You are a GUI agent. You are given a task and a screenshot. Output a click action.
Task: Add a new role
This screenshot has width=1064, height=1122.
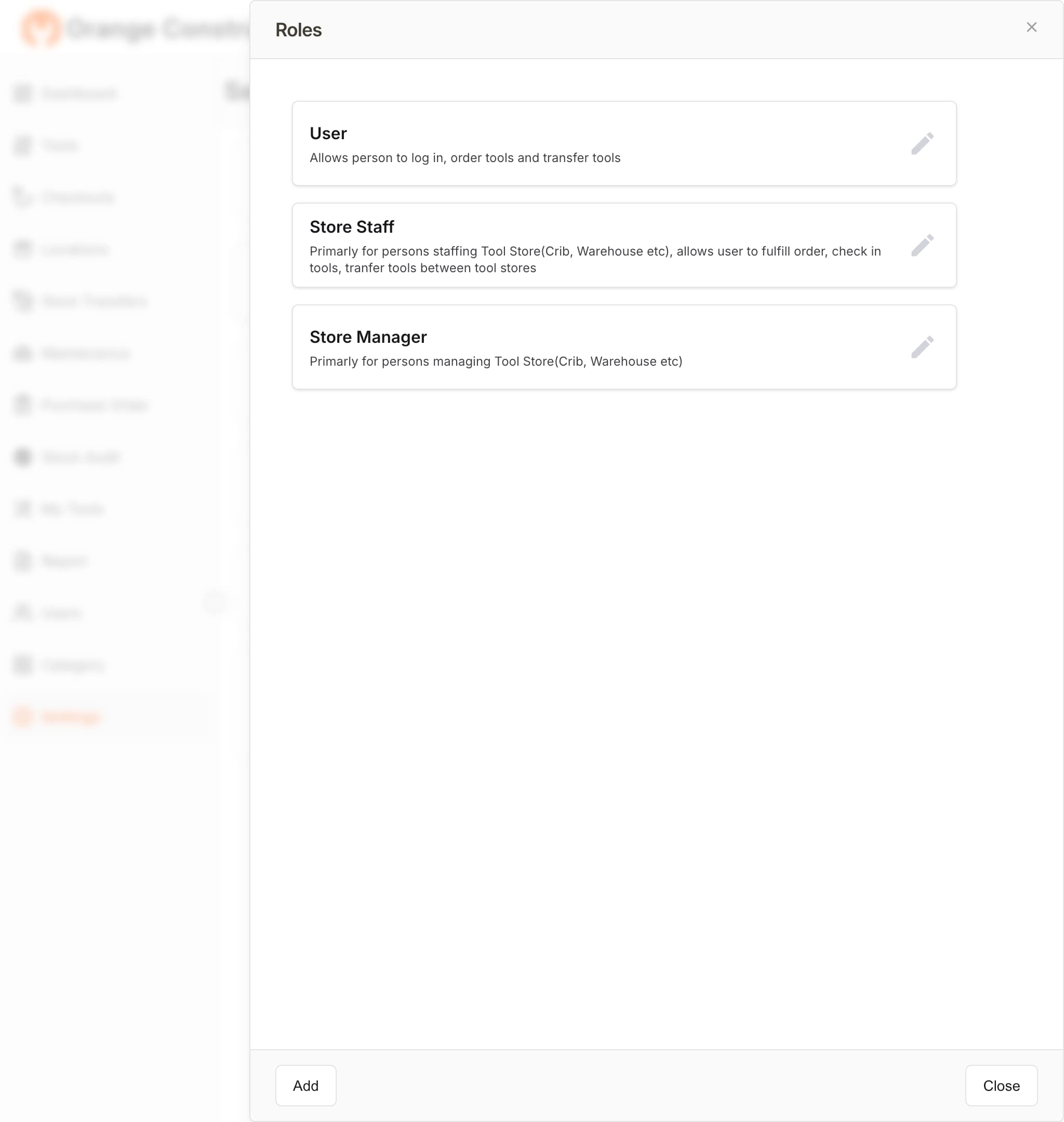pyautogui.click(x=305, y=1085)
